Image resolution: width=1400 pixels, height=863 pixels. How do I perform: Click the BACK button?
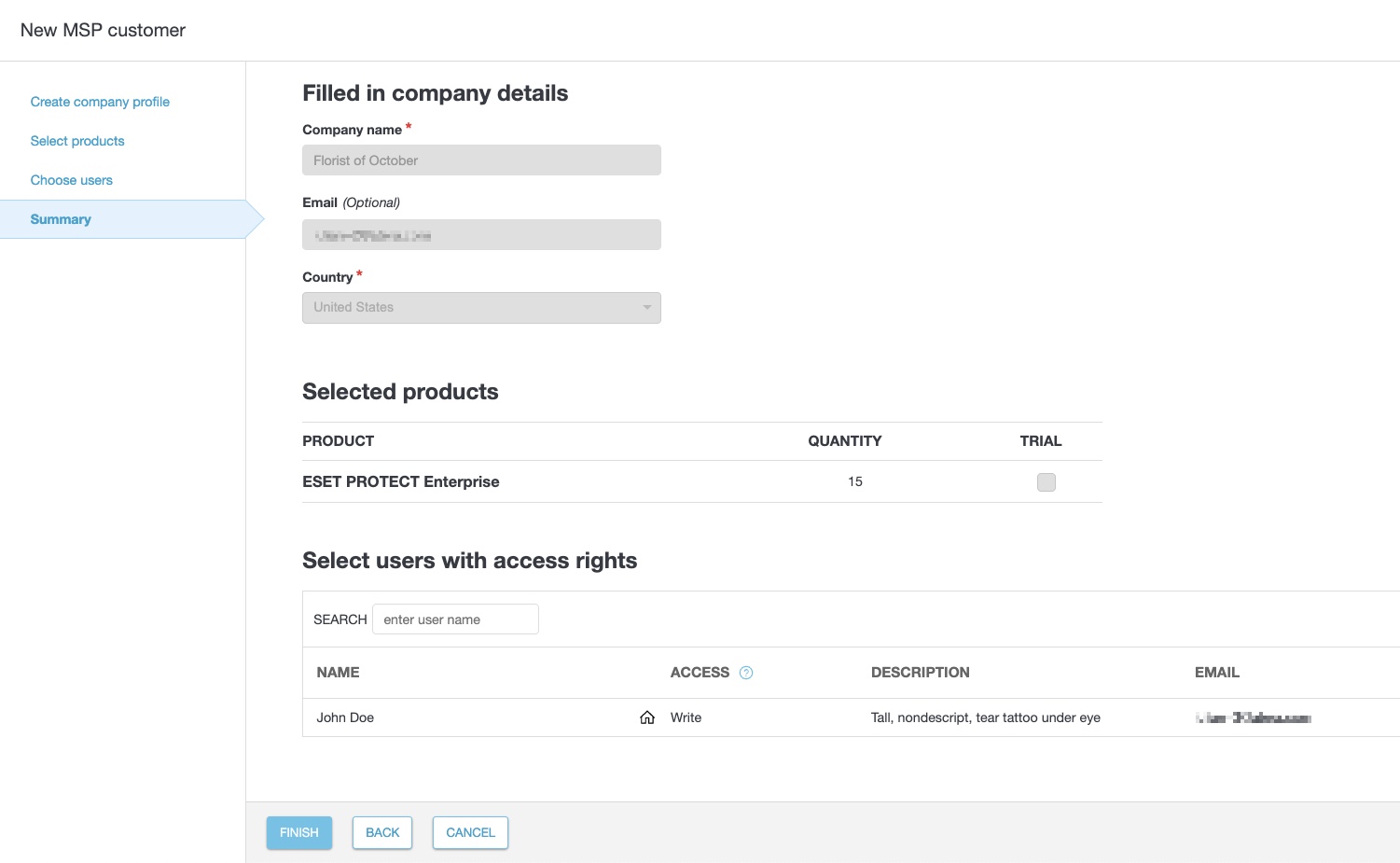tap(382, 832)
